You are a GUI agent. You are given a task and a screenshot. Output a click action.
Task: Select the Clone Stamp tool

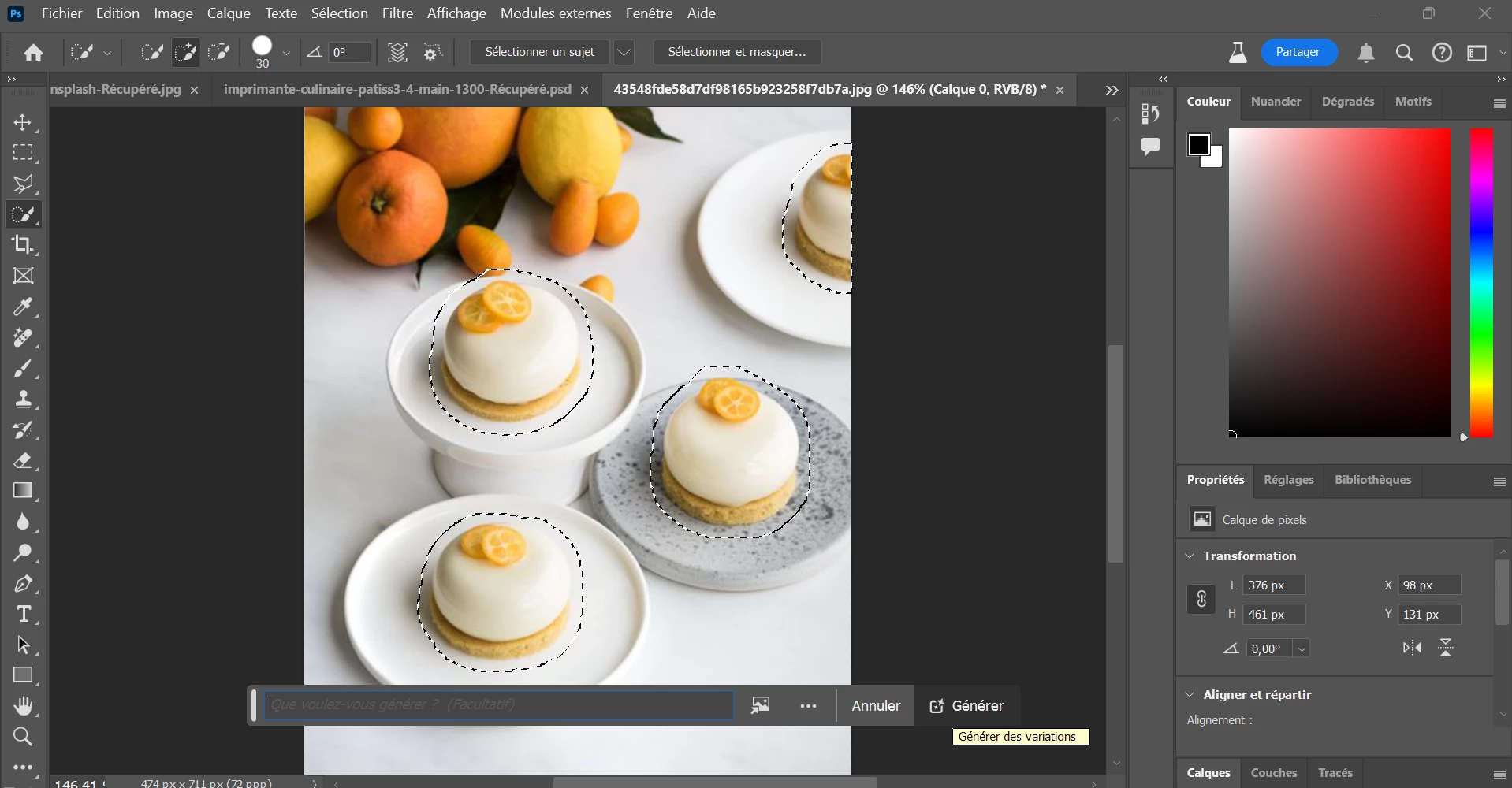tap(23, 400)
